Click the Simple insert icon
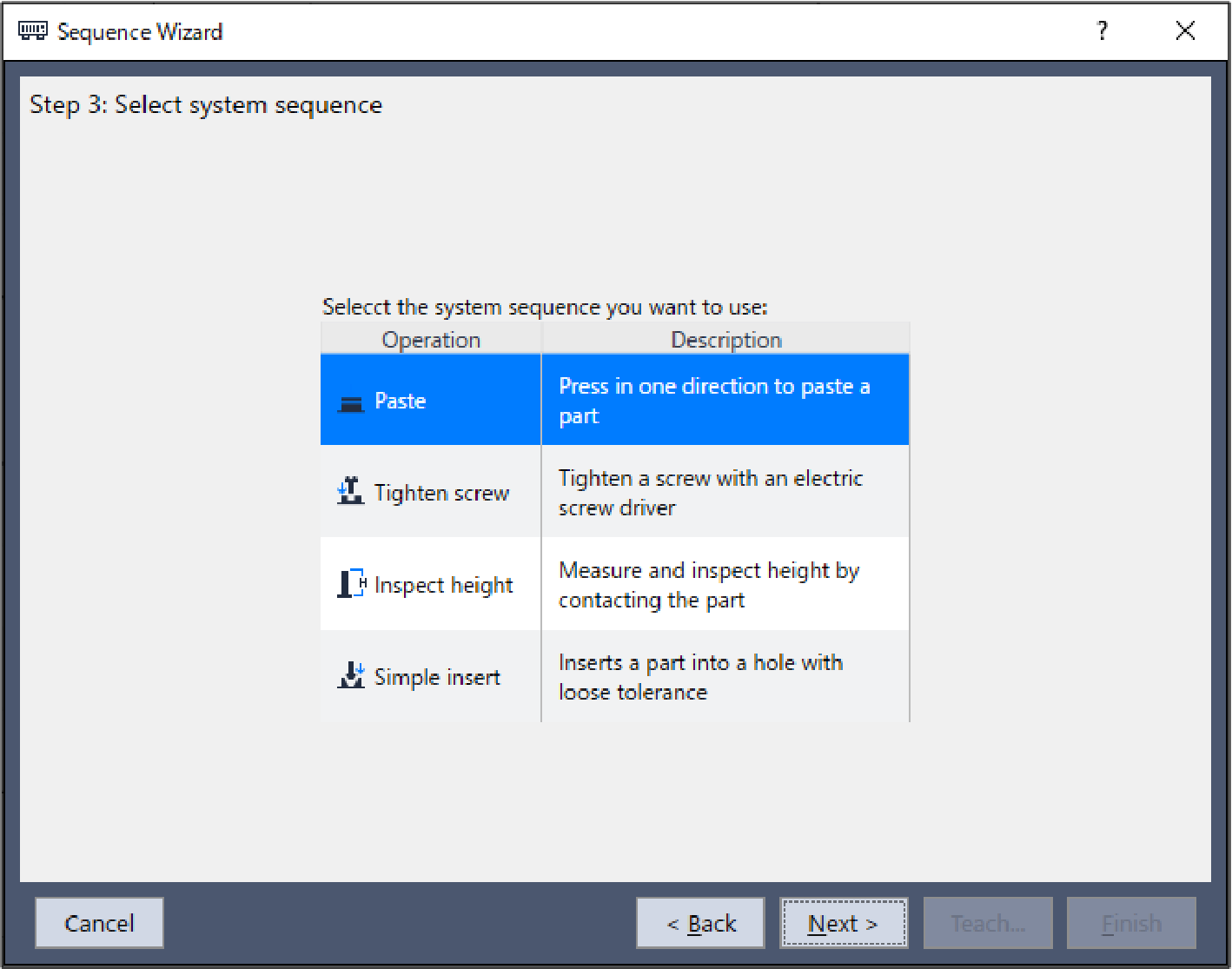The height and width of the screenshot is (969, 1232). tap(351, 676)
